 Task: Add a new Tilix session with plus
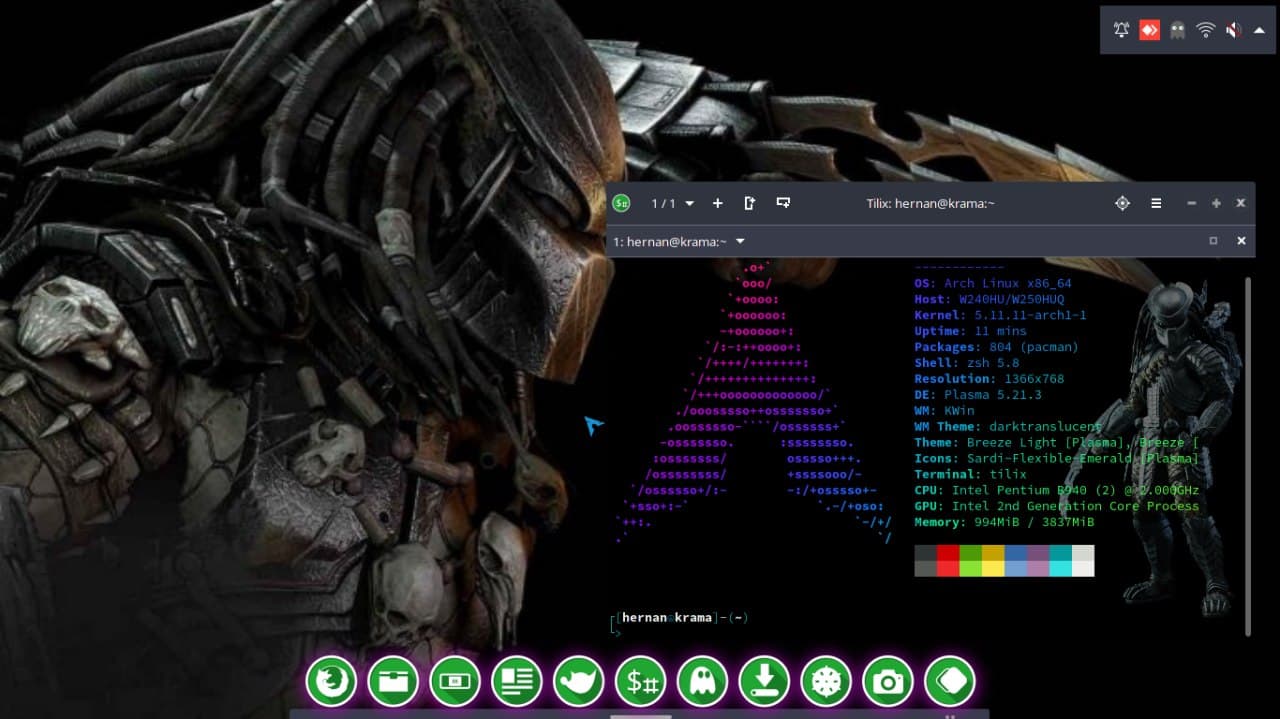717,203
